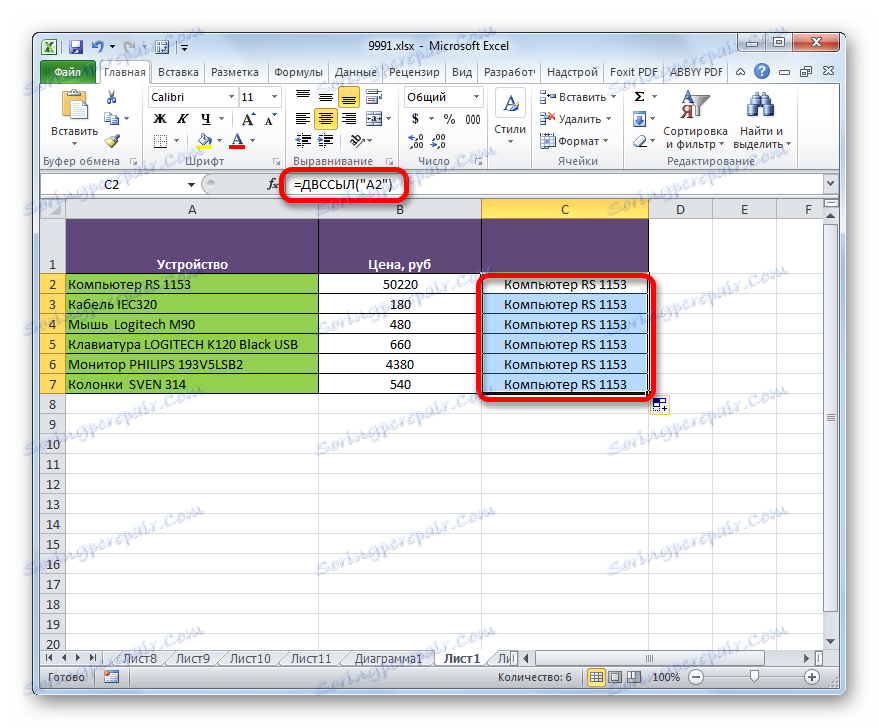Expand the formula bar chevron

pyautogui.click(x=830, y=183)
